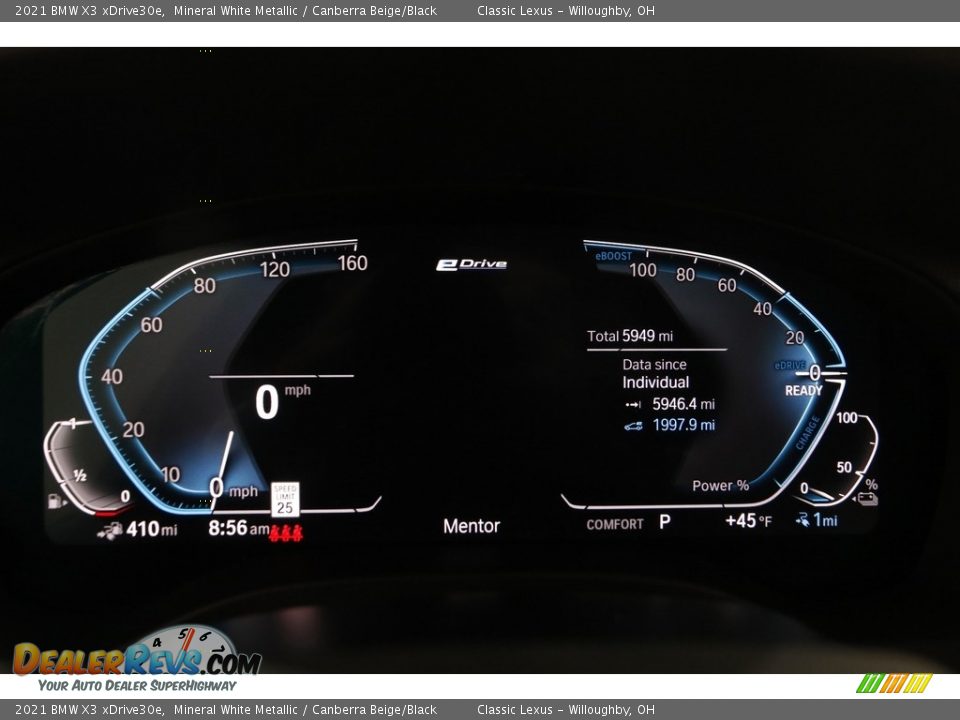Click the 410 mi range value
Screen dimensions: 960x720
[x=152, y=529]
